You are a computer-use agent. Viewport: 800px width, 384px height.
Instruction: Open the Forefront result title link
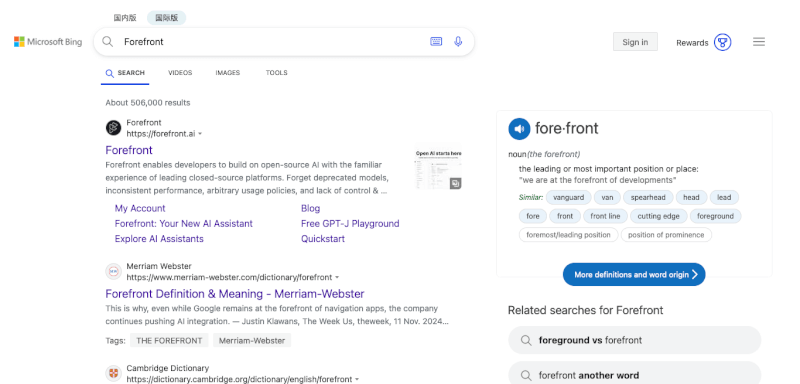(x=129, y=150)
